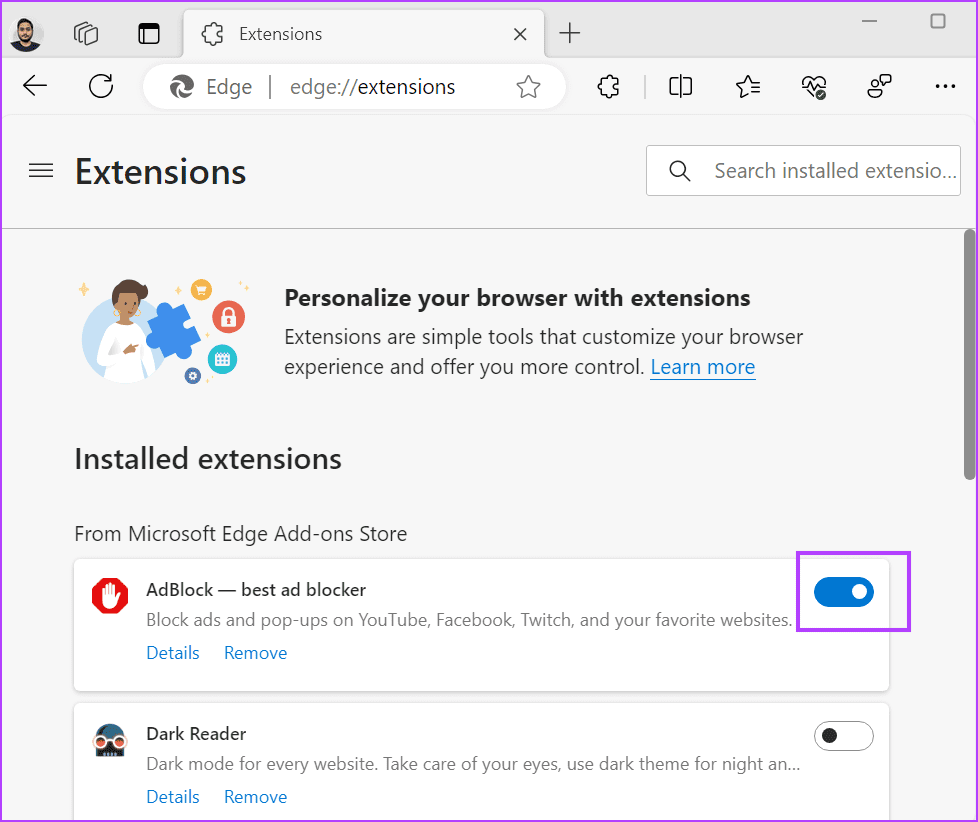Remove the AdBlock extension

[x=256, y=653]
